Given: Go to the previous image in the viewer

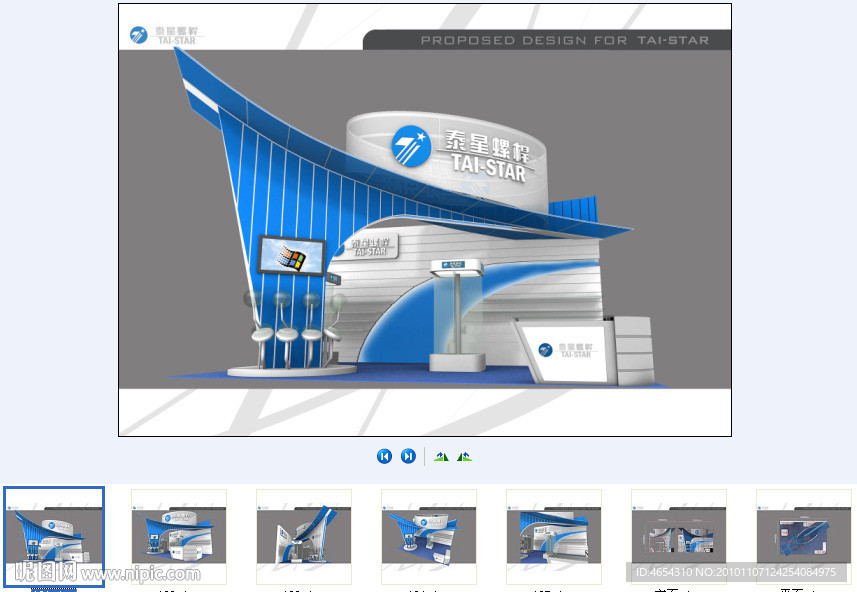Looking at the screenshot, I should 384,456.
